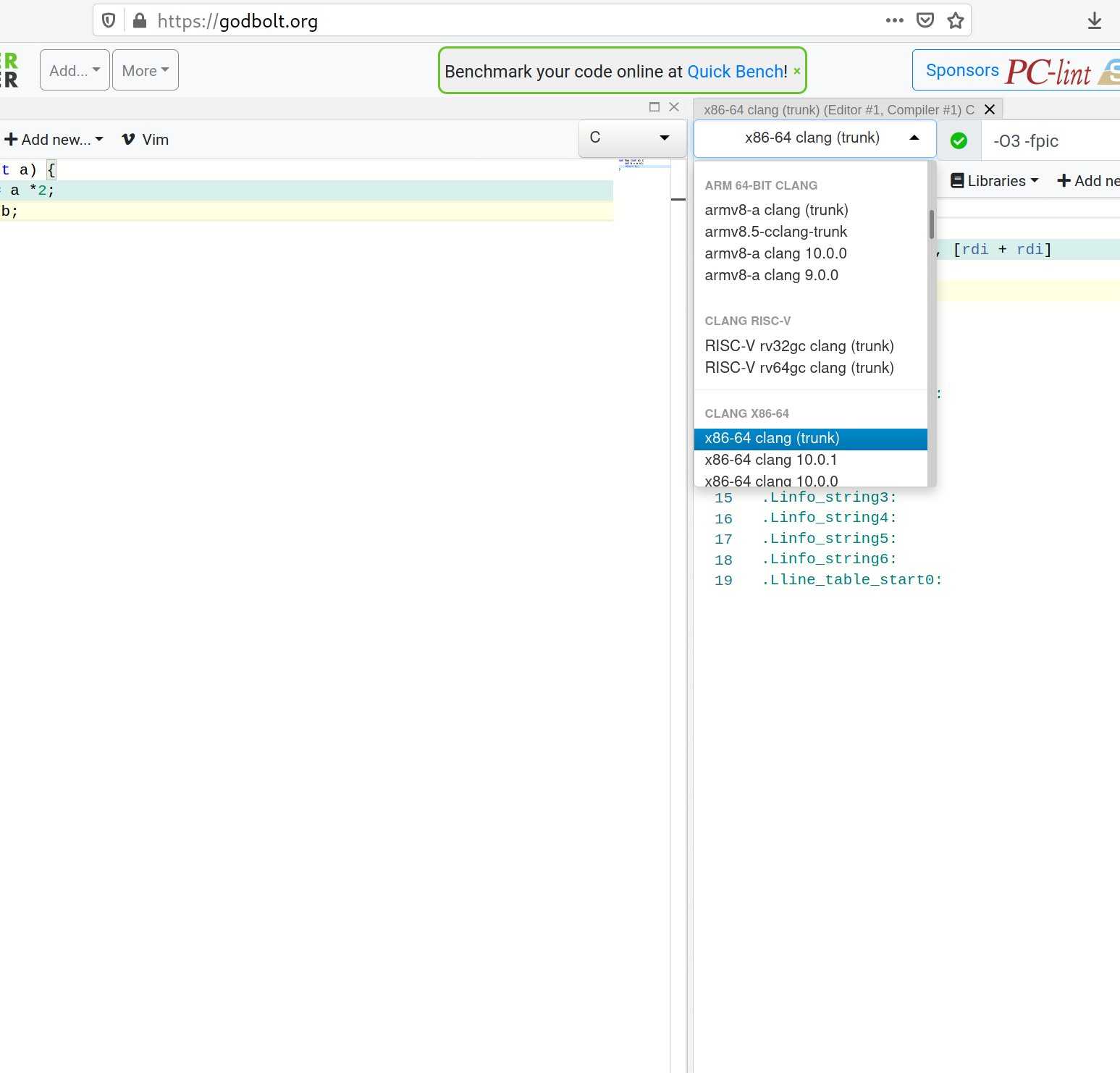
Task: Dismiss the Quick Bench banner with x
Action: 797,71
